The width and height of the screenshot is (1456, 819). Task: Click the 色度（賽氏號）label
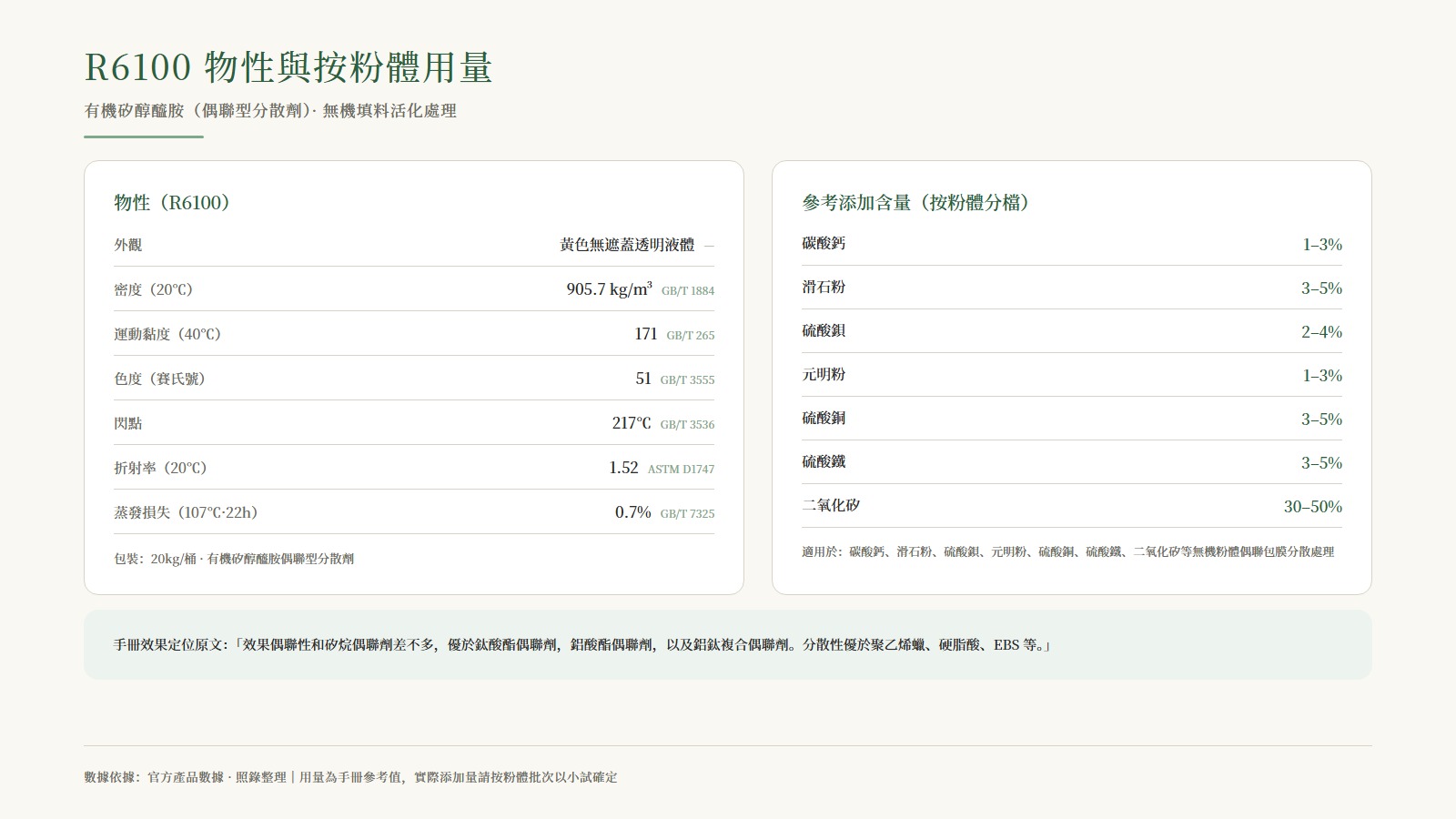click(x=159, y=379)
